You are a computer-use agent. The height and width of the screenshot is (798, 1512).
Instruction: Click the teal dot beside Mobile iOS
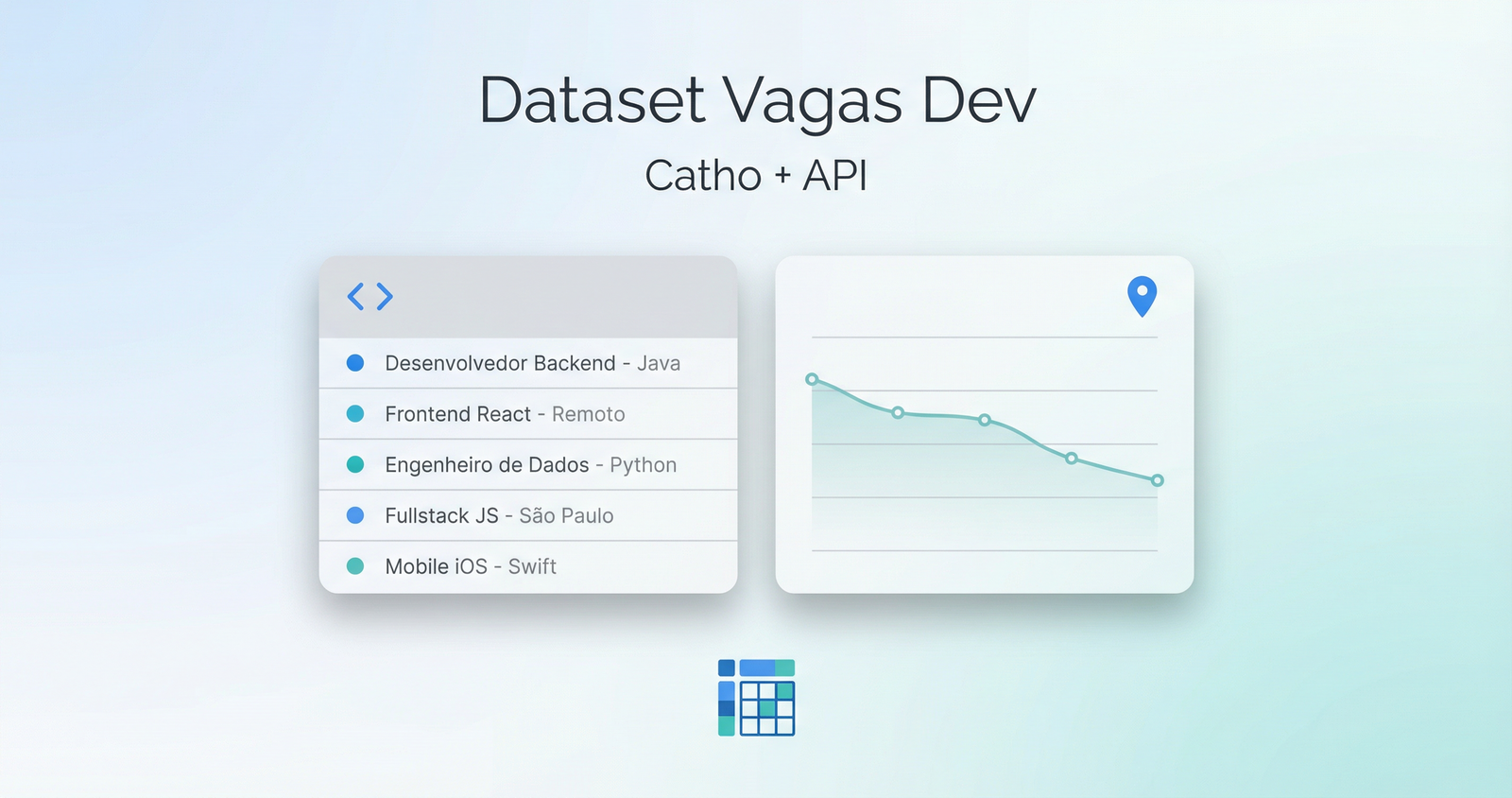click(x=355, y=566)
